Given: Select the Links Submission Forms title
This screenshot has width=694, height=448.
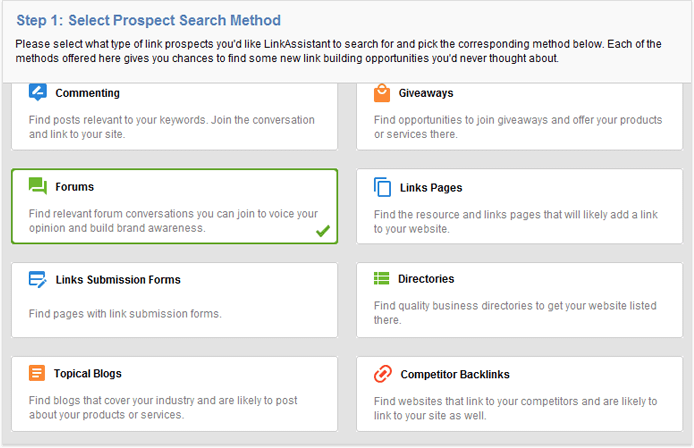Looking at the screenshot, I should click(x=118, y=280).
